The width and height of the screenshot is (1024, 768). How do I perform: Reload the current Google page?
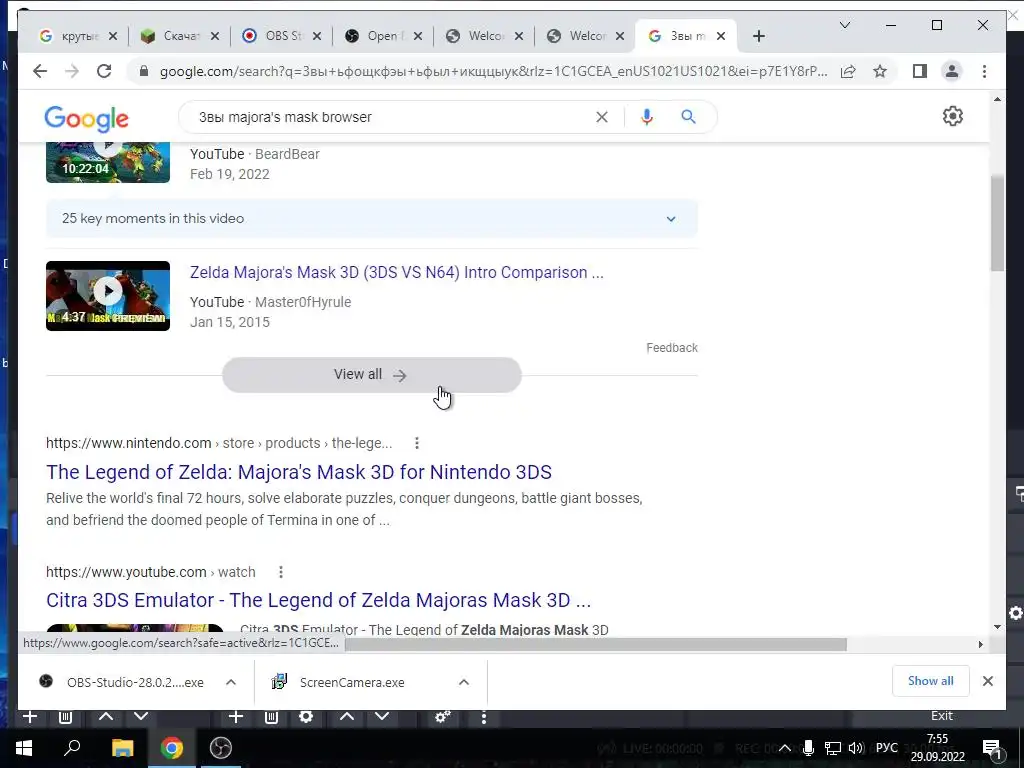(x=104, y=71)
